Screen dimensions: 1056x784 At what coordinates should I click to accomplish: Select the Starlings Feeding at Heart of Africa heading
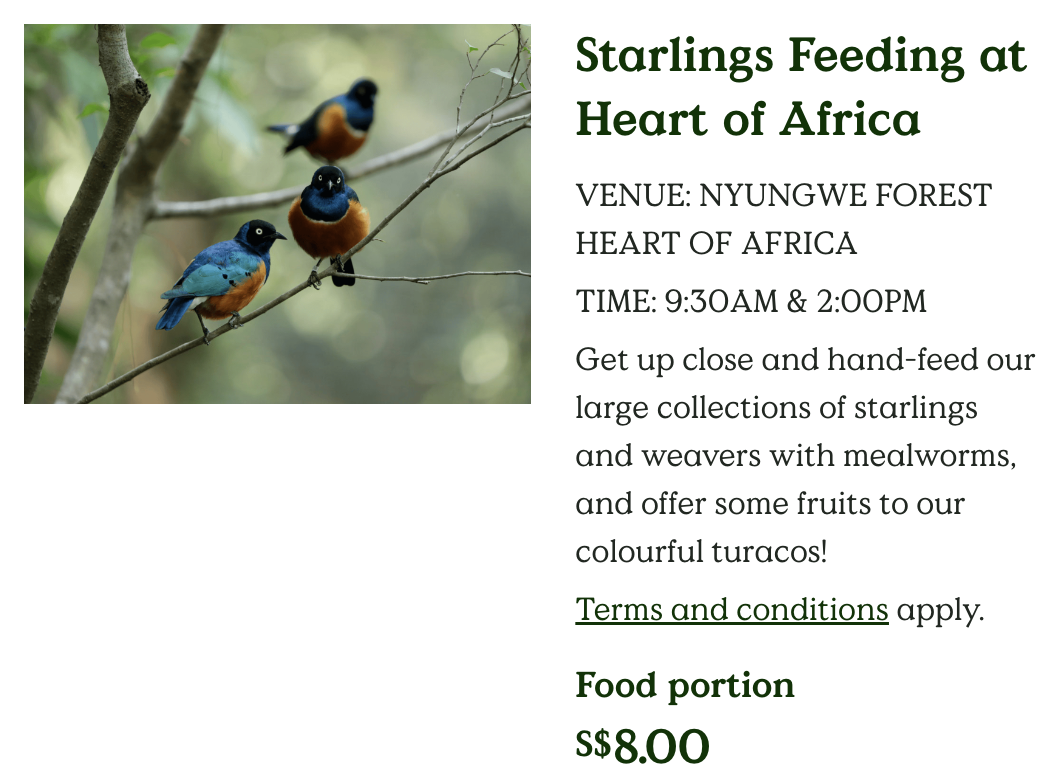point(801,87)
